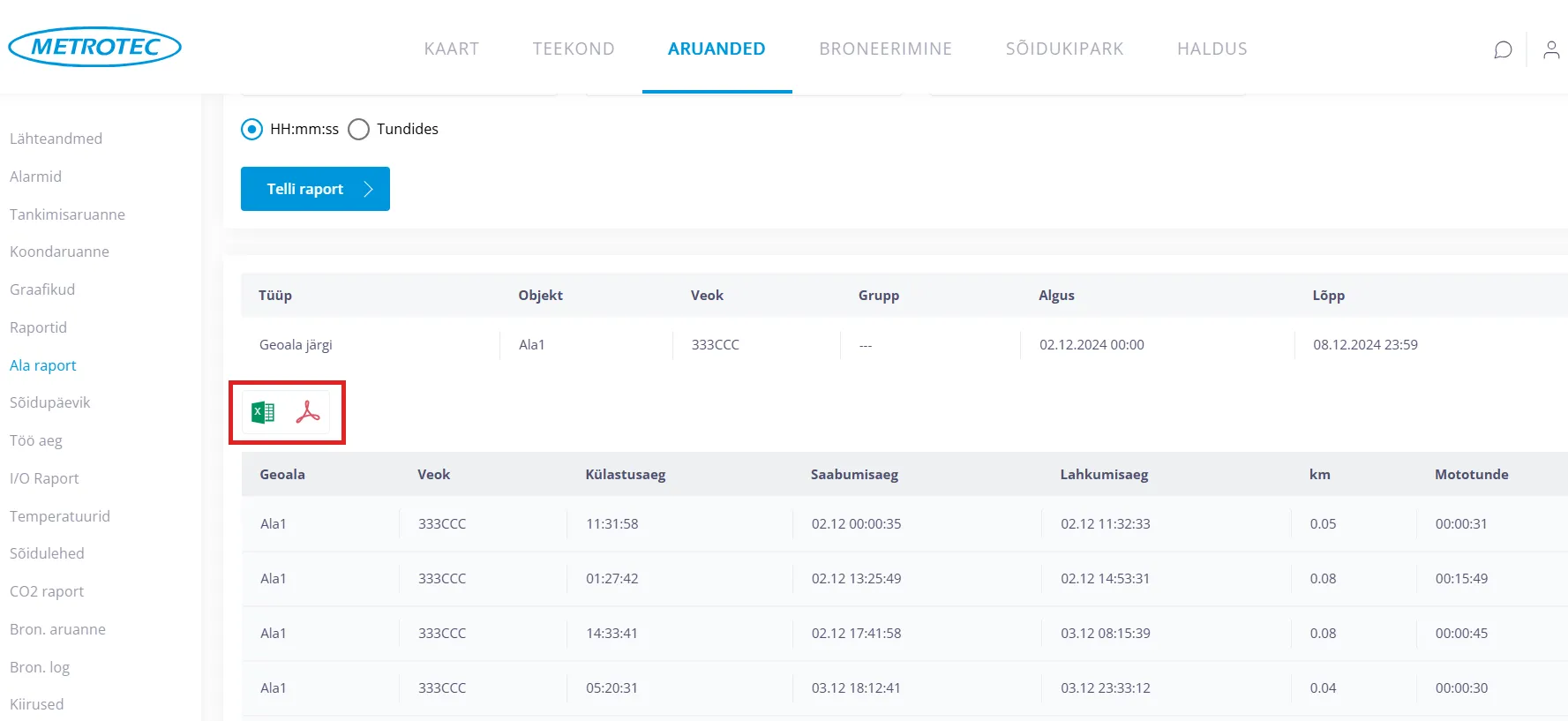1568x721 pixels.
Task: Click the Saabumisaeg column header
Action: 854,474
